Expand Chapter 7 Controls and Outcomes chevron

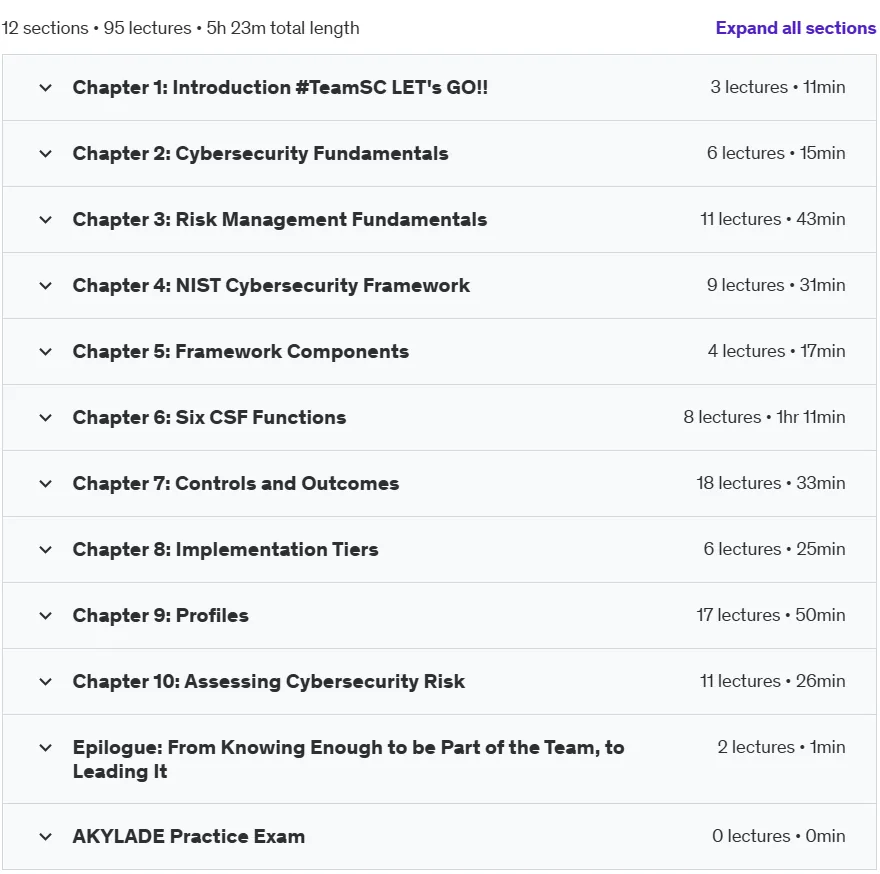point(45,484)
